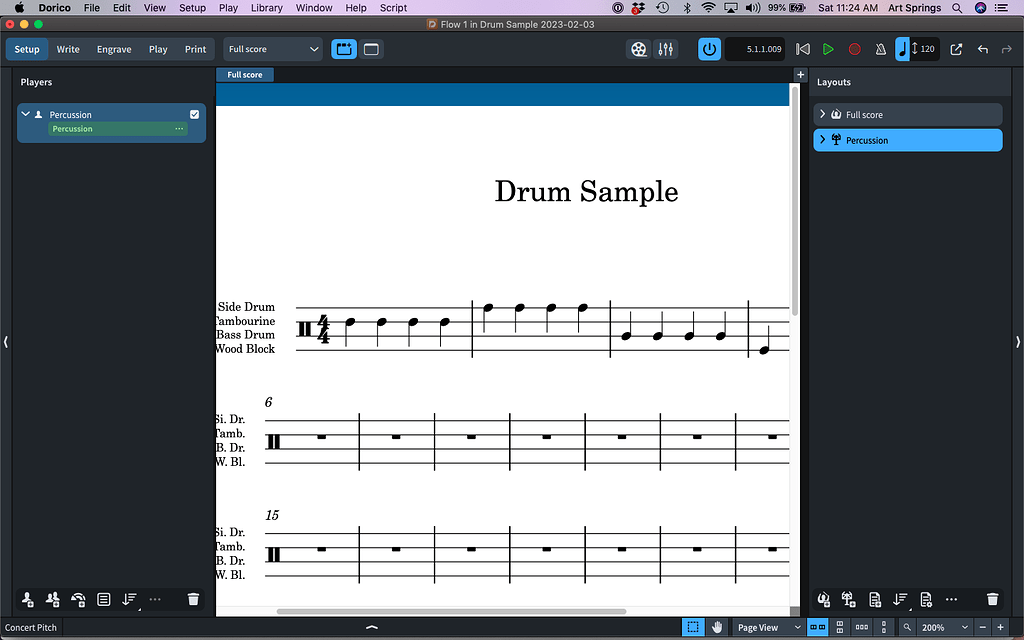The height and width of the screenshot is (640, 1024).
Task: Open the Video window
Action: [638, 48]
